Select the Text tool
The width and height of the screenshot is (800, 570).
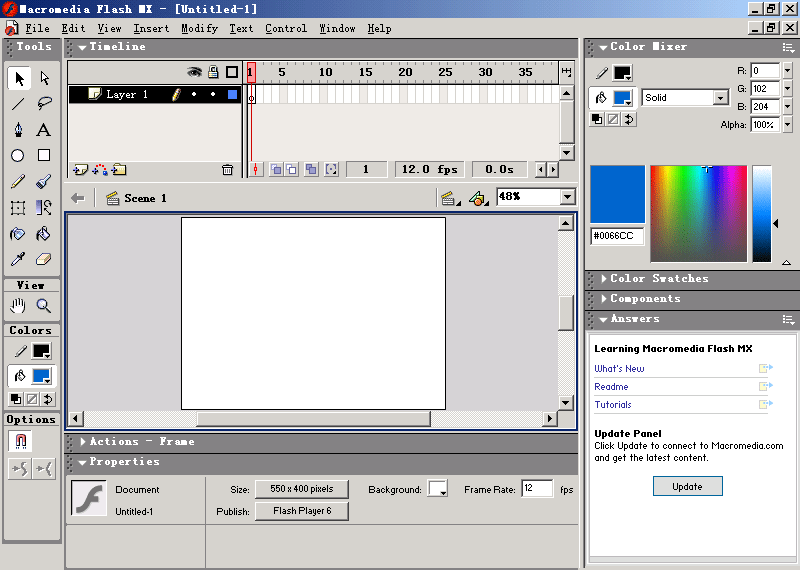(44, 130)
